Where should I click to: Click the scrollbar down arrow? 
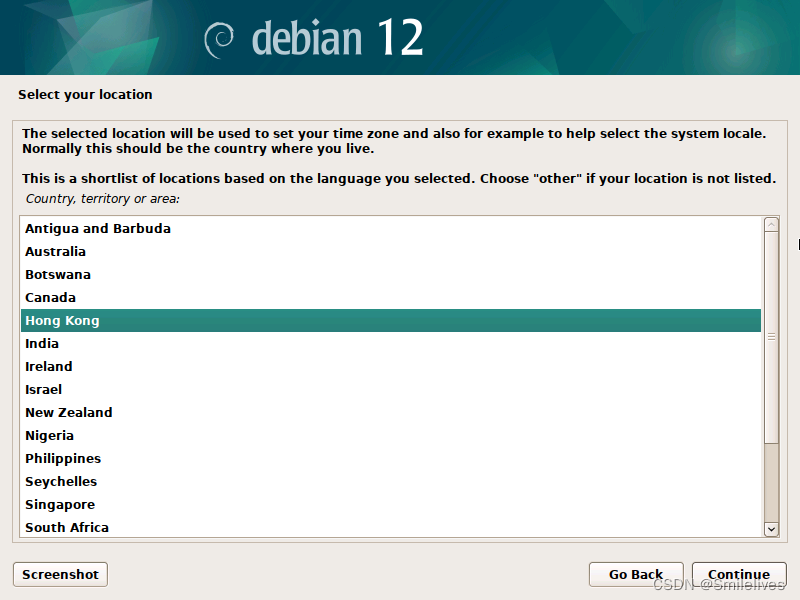(x=770, y=529)
